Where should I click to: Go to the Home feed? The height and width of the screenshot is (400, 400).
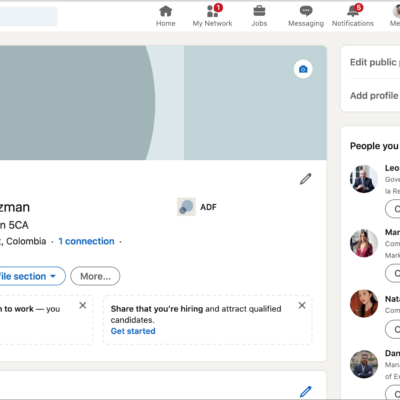pos(166,16)
